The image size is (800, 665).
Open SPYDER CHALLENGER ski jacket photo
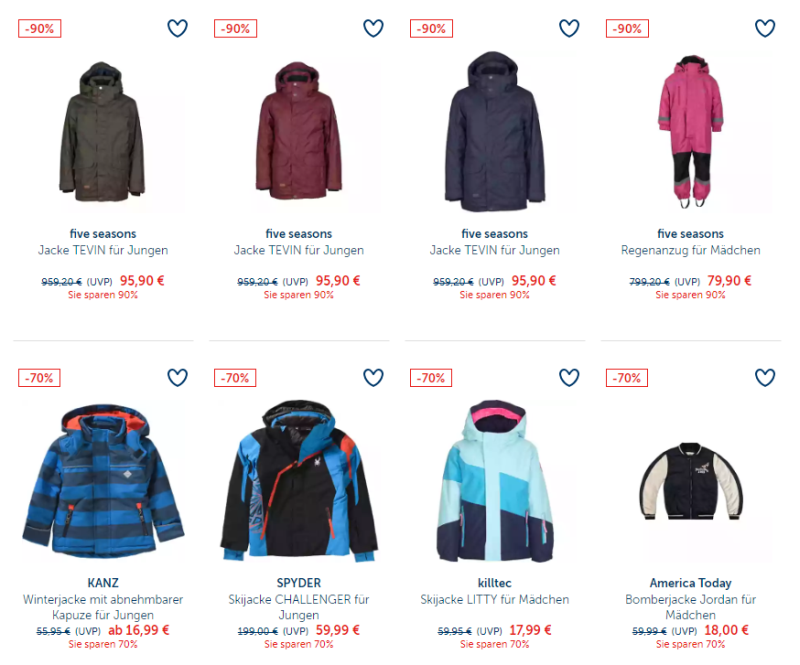point(299,481)
